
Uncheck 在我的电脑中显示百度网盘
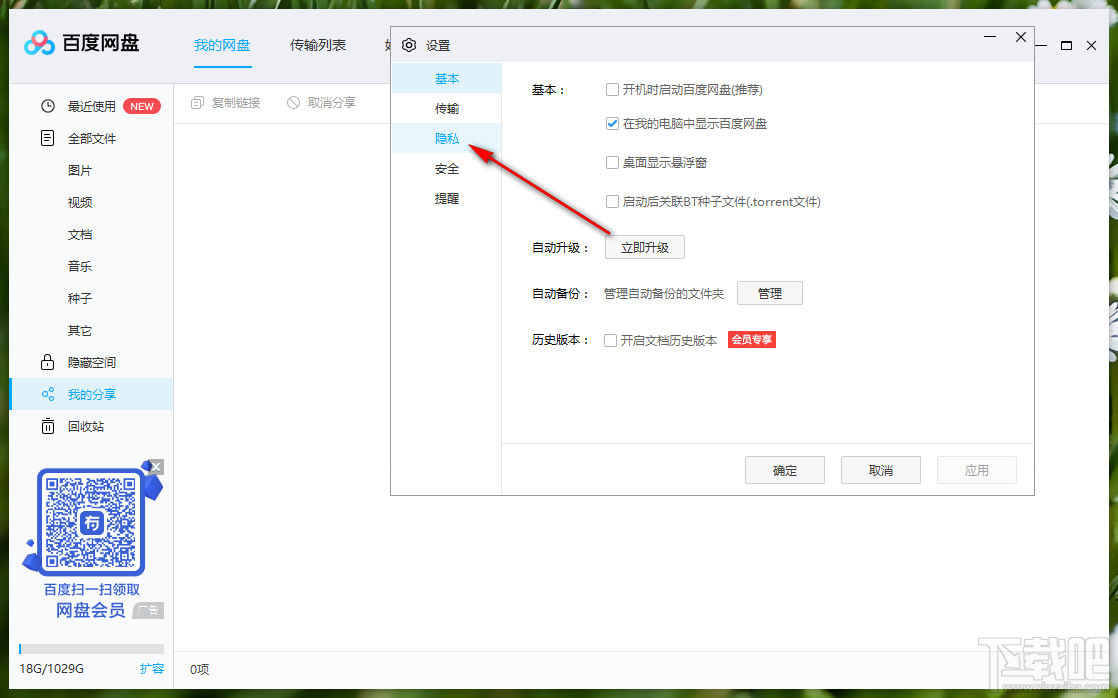tap(612, 123)
